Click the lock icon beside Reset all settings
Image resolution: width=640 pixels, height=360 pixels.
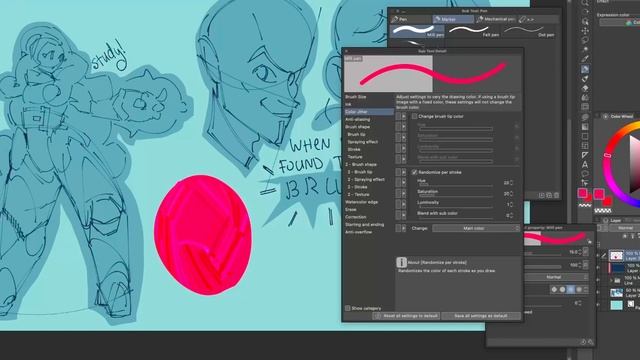point(378,316)
